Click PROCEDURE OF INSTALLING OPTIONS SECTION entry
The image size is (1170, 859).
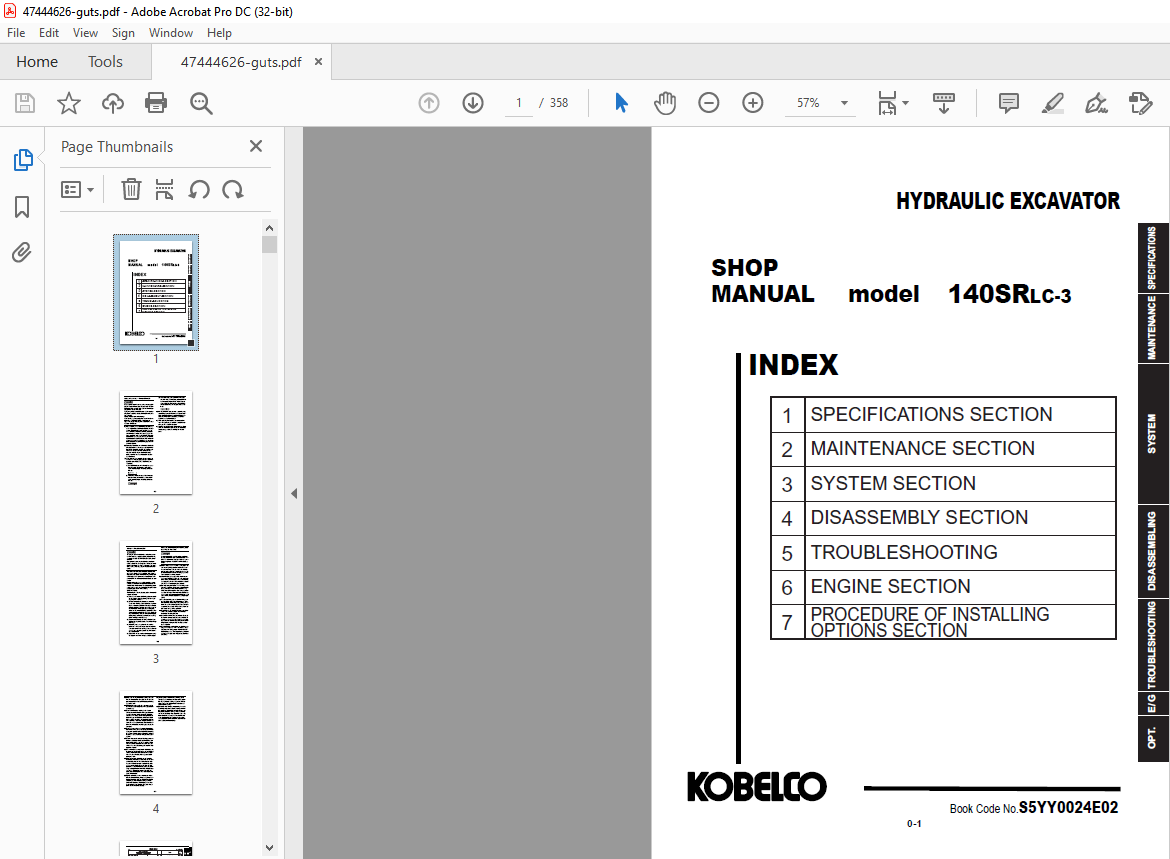(x=943, y=622)
